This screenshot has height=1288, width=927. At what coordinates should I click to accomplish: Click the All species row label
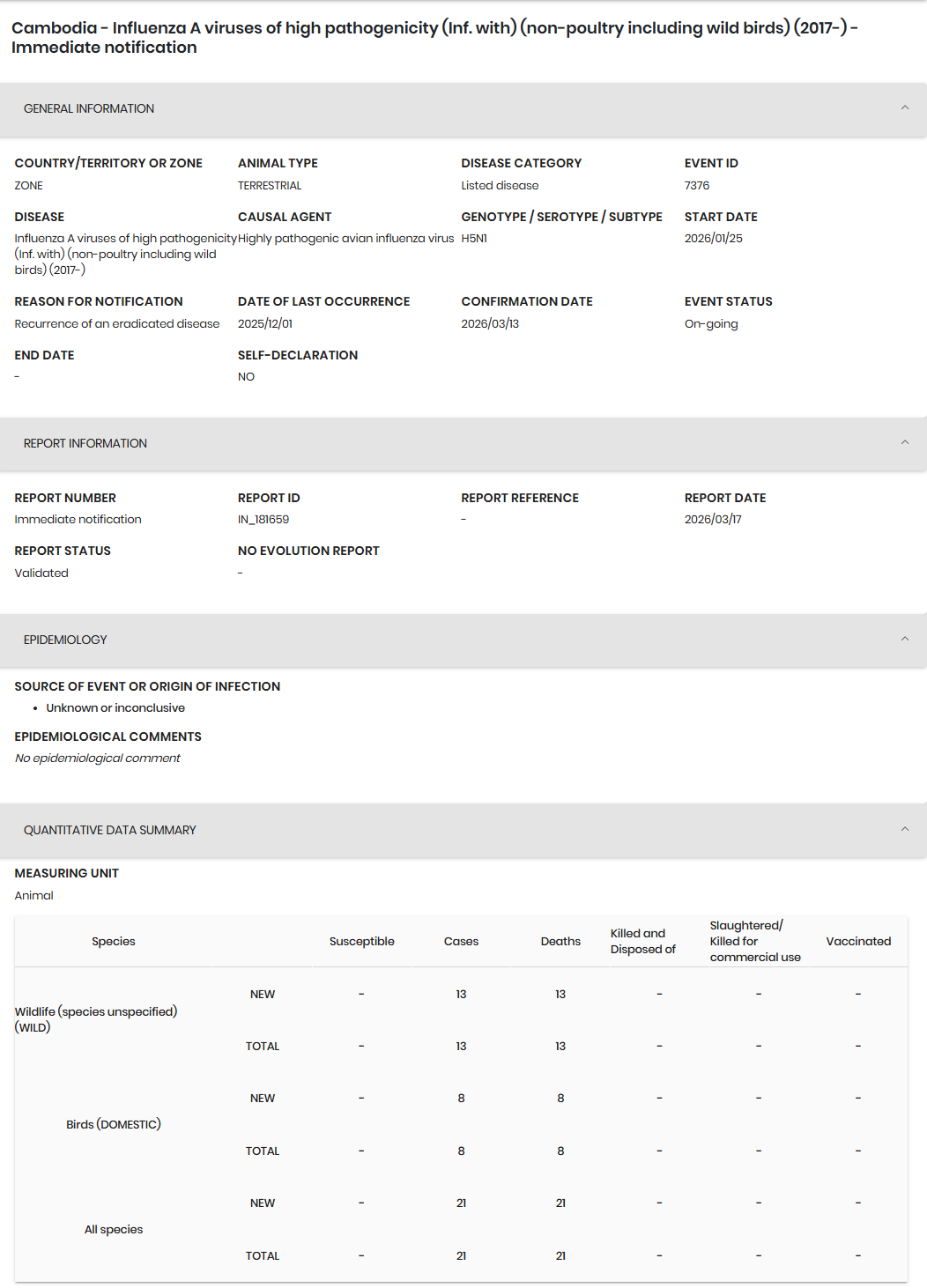[x=114, y=1229]
